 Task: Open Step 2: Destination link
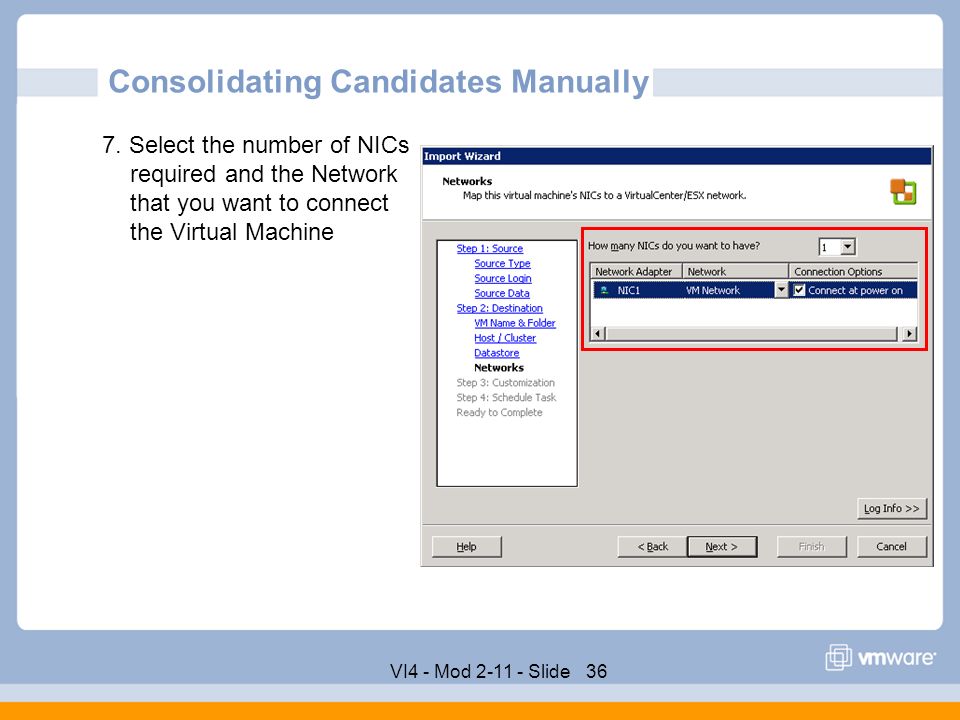pos(499,308)
